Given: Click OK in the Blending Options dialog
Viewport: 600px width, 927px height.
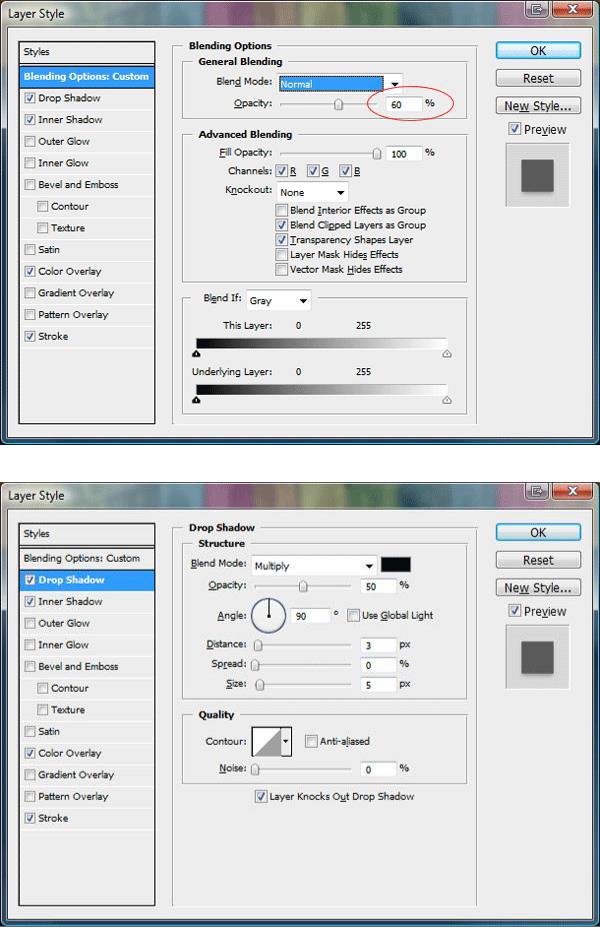Looking at the screenshot, I should 538,51.
